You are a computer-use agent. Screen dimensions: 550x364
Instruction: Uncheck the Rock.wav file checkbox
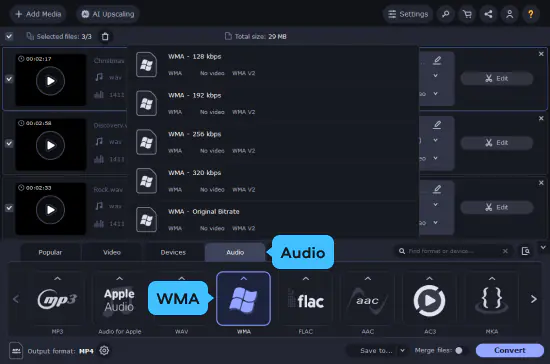click(x=9, y=208)
